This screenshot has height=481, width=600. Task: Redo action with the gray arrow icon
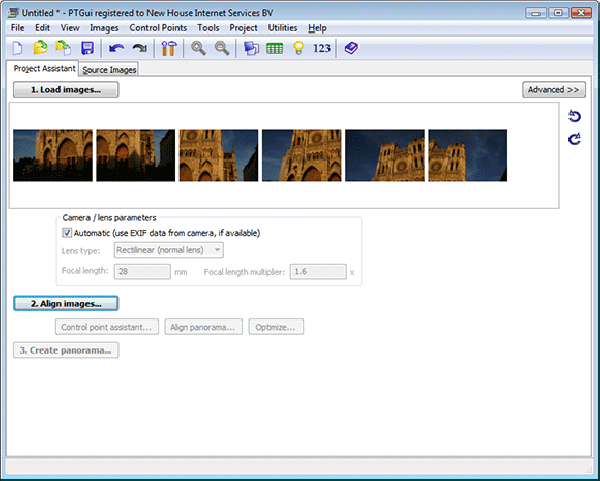click(x=140, y=48)
